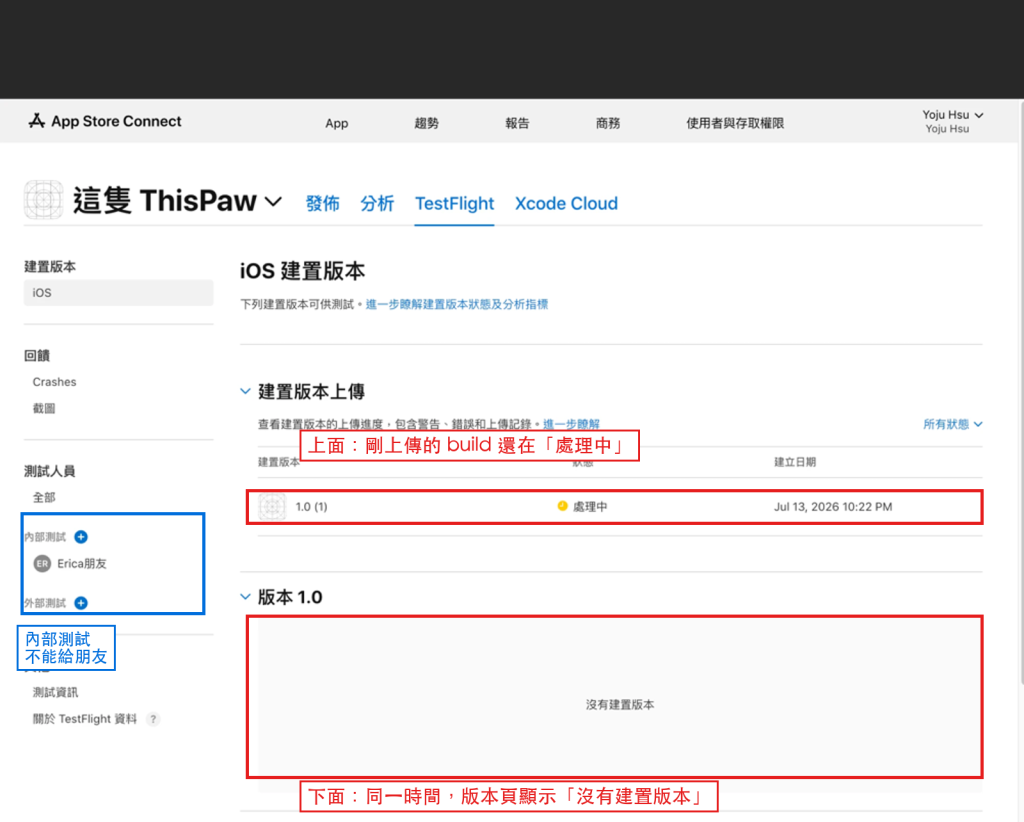Collapse the 版本 1.0 section
1024x822 pixels.
pyautogui.click(x=246, y=597)
